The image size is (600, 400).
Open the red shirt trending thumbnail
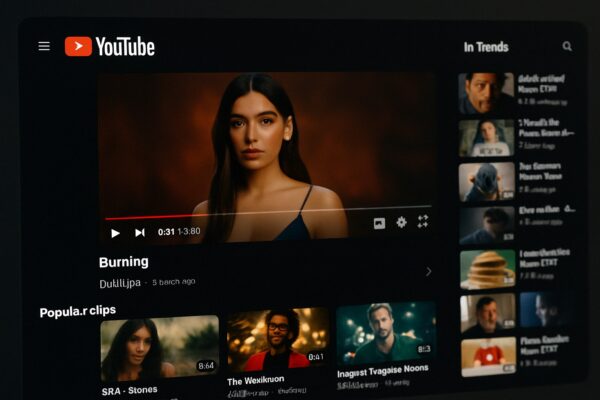click(488, 357)
